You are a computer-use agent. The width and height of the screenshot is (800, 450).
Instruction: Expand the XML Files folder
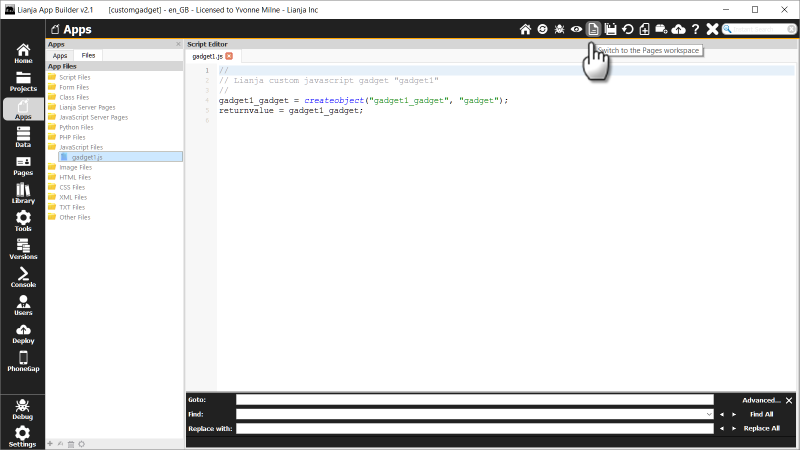point(73,197)
